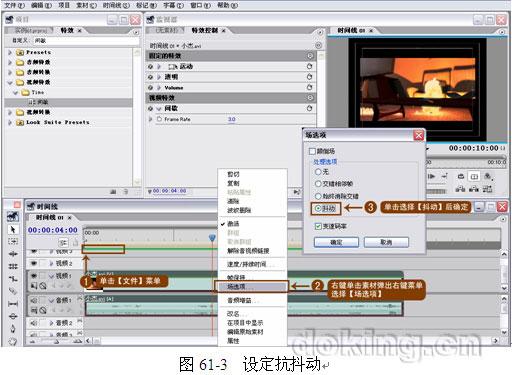The width and height of the screenshot is (512, 375).
Task: Reset the 透明 effect
Action: [x=309, y=77]
